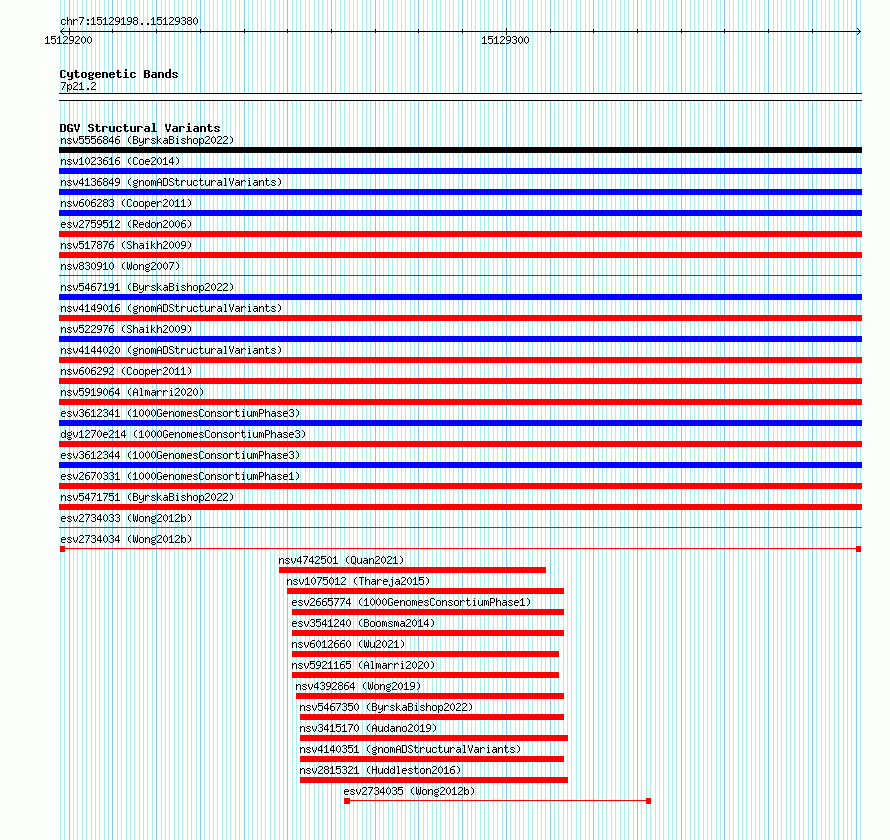The width and height of the screenshot is (890, 840).
Task: Click the red bar under nsv3415170 (Audano2019)
Action: [434, 738]
